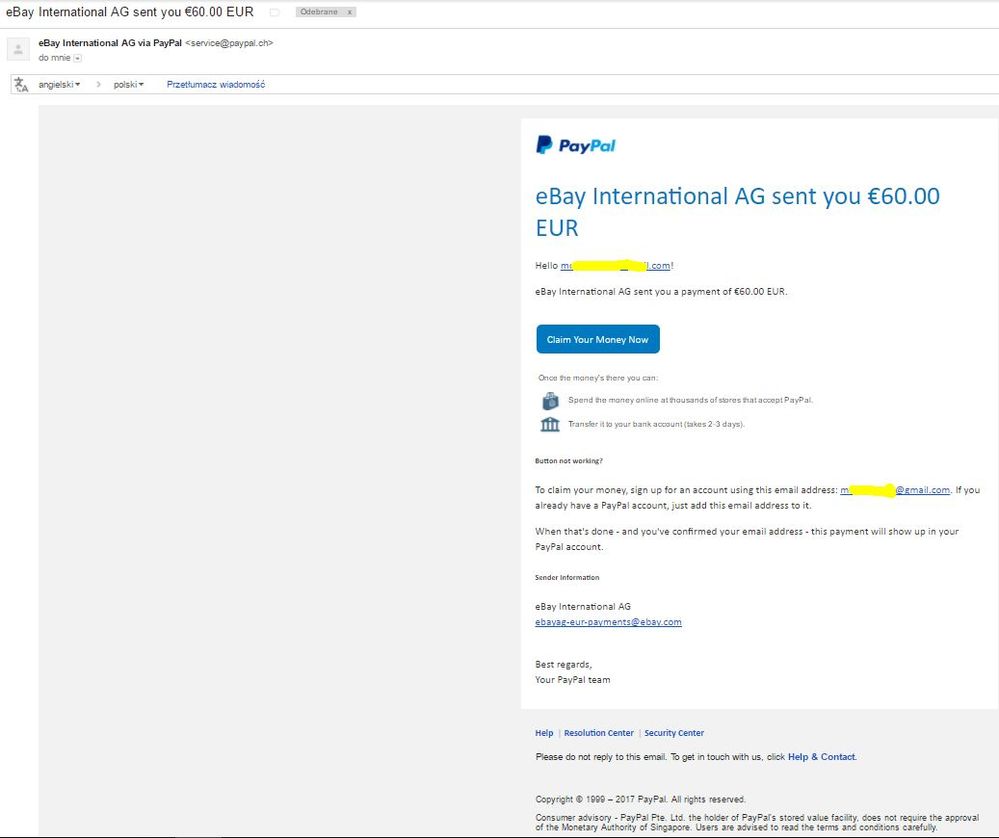Click the translate icon in translation bar
The width and height of the screenshot is (999, 838).
[x=20, y=85]
